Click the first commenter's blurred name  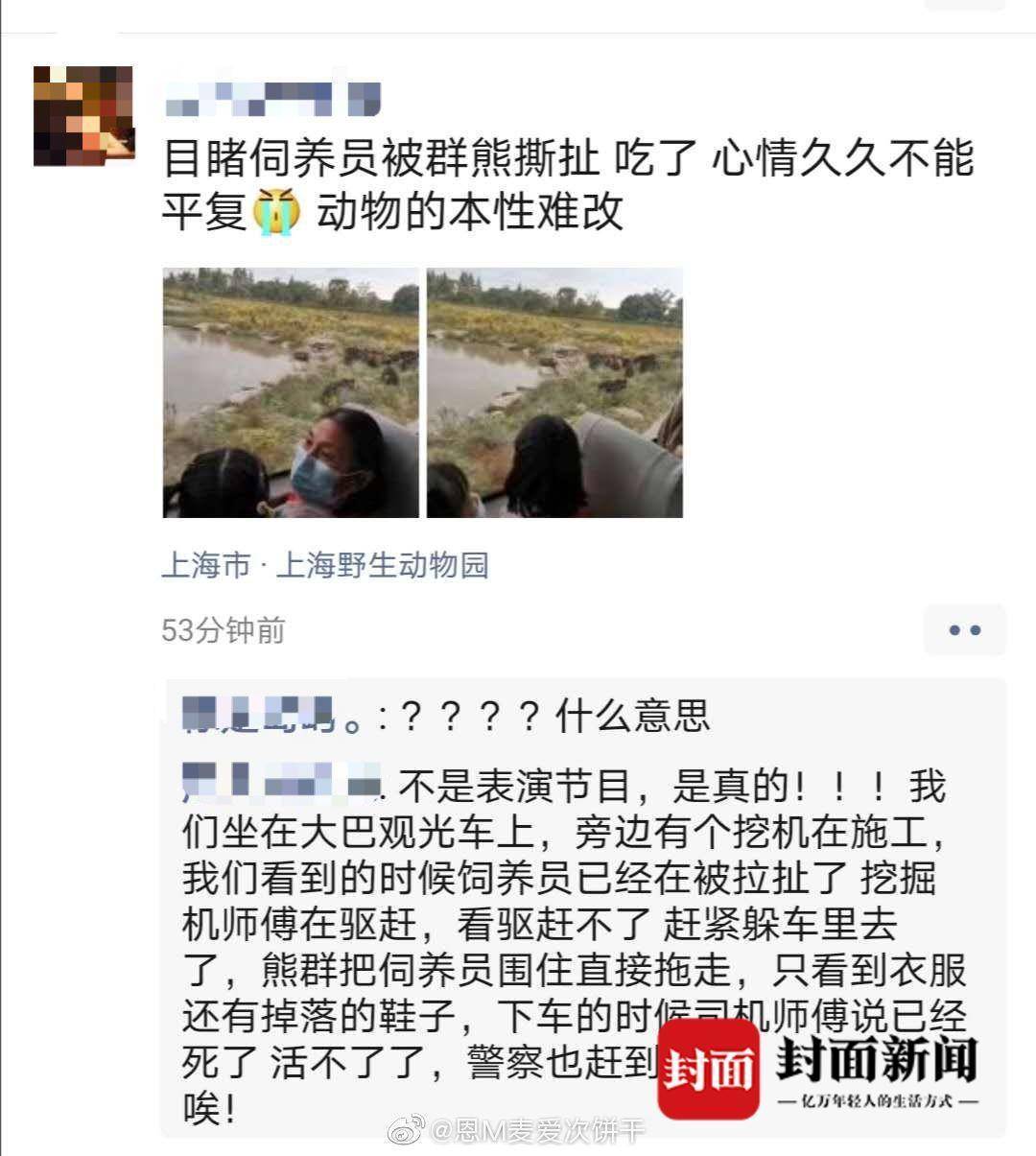[272, 716]
